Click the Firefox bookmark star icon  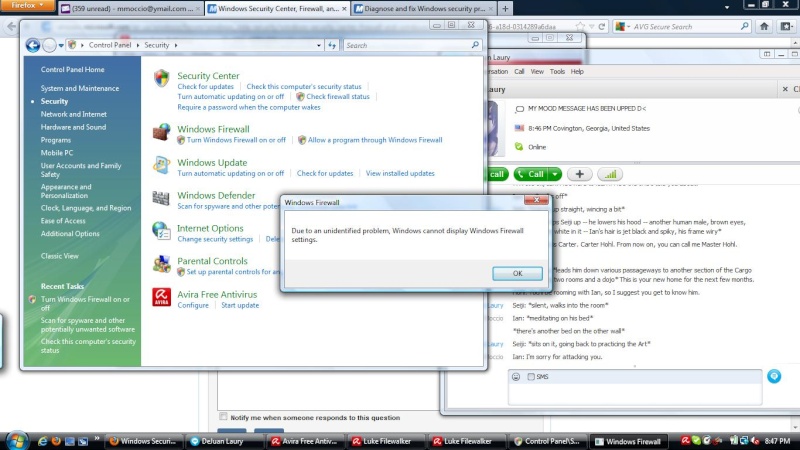click(x=580, y=27)
